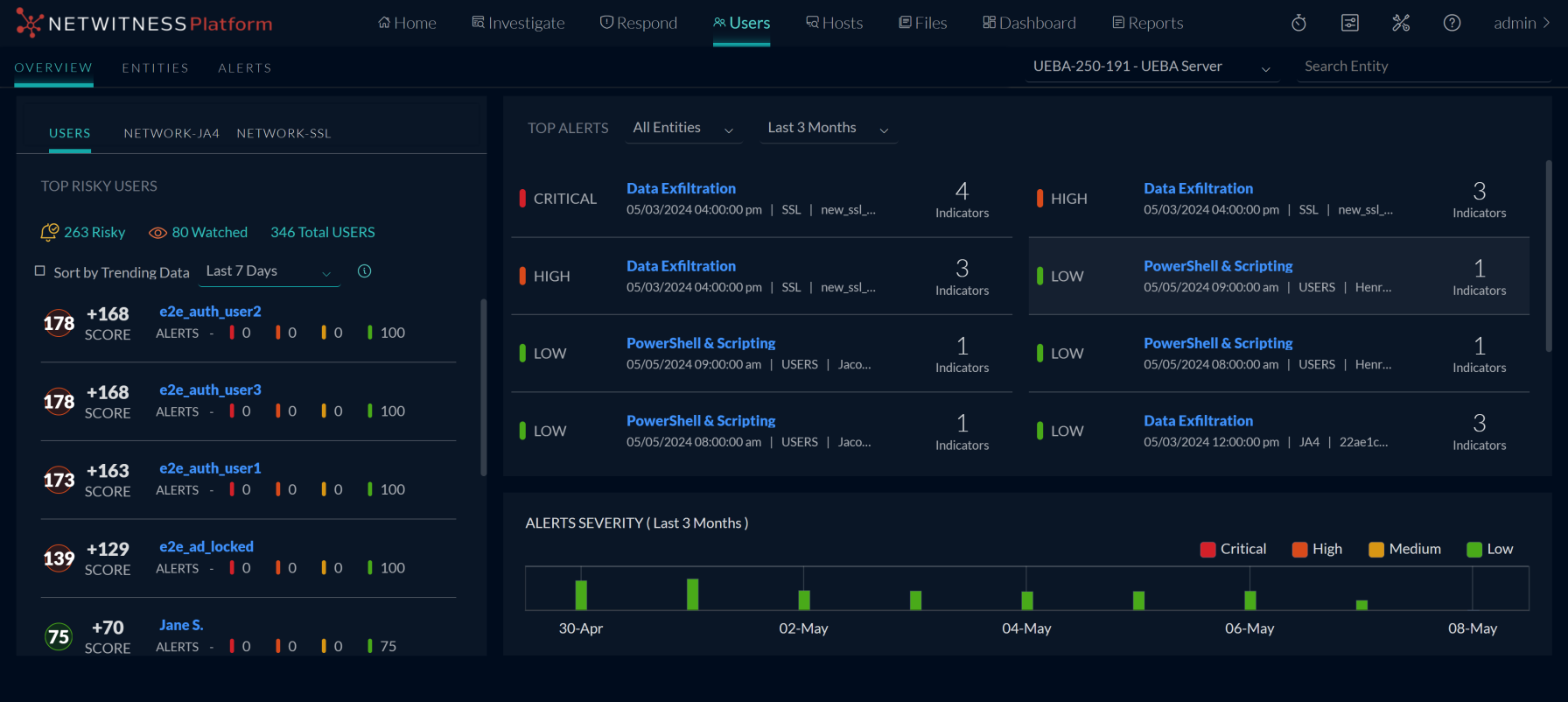Select the NETWORK-JA4 tab
Image resolution: width=1568 pixels, height=702 pixels.
tap(171, 133)
